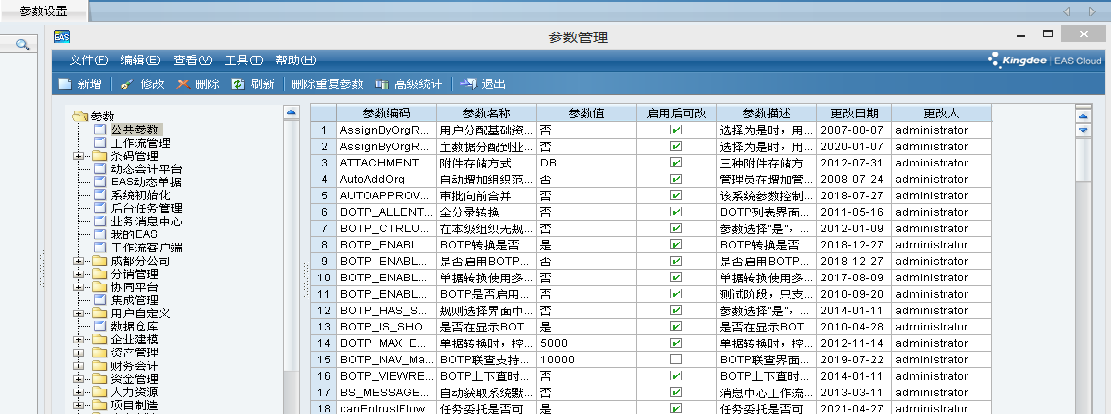Expand the 分销管理 tree node
1111x415 pixels.
tap(79, 274)
